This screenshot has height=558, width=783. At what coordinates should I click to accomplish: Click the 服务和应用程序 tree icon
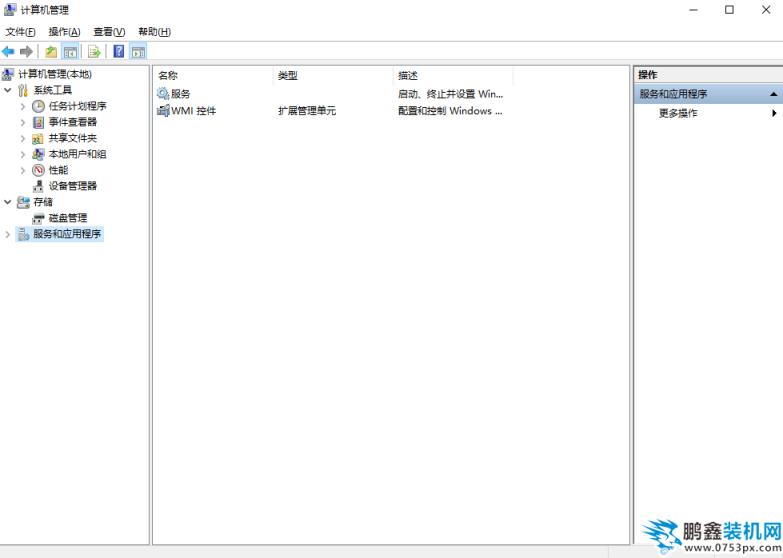tap(23, 234)
